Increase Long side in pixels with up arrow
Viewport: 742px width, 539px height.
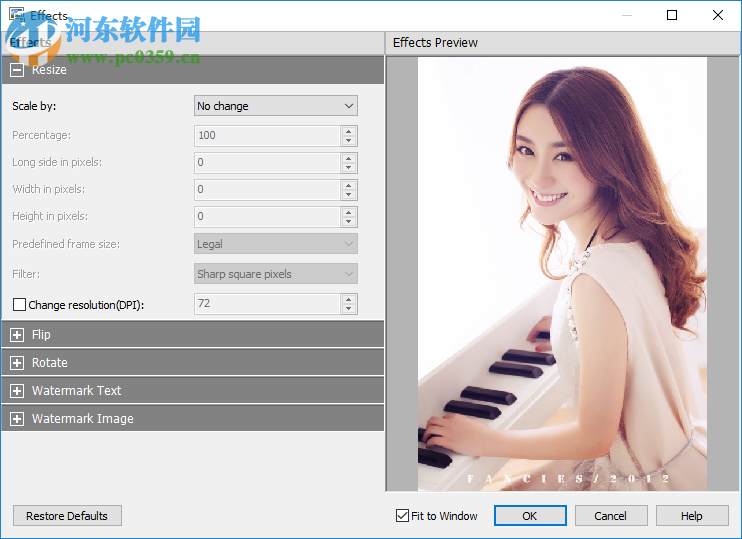click(x=349, y=158)
